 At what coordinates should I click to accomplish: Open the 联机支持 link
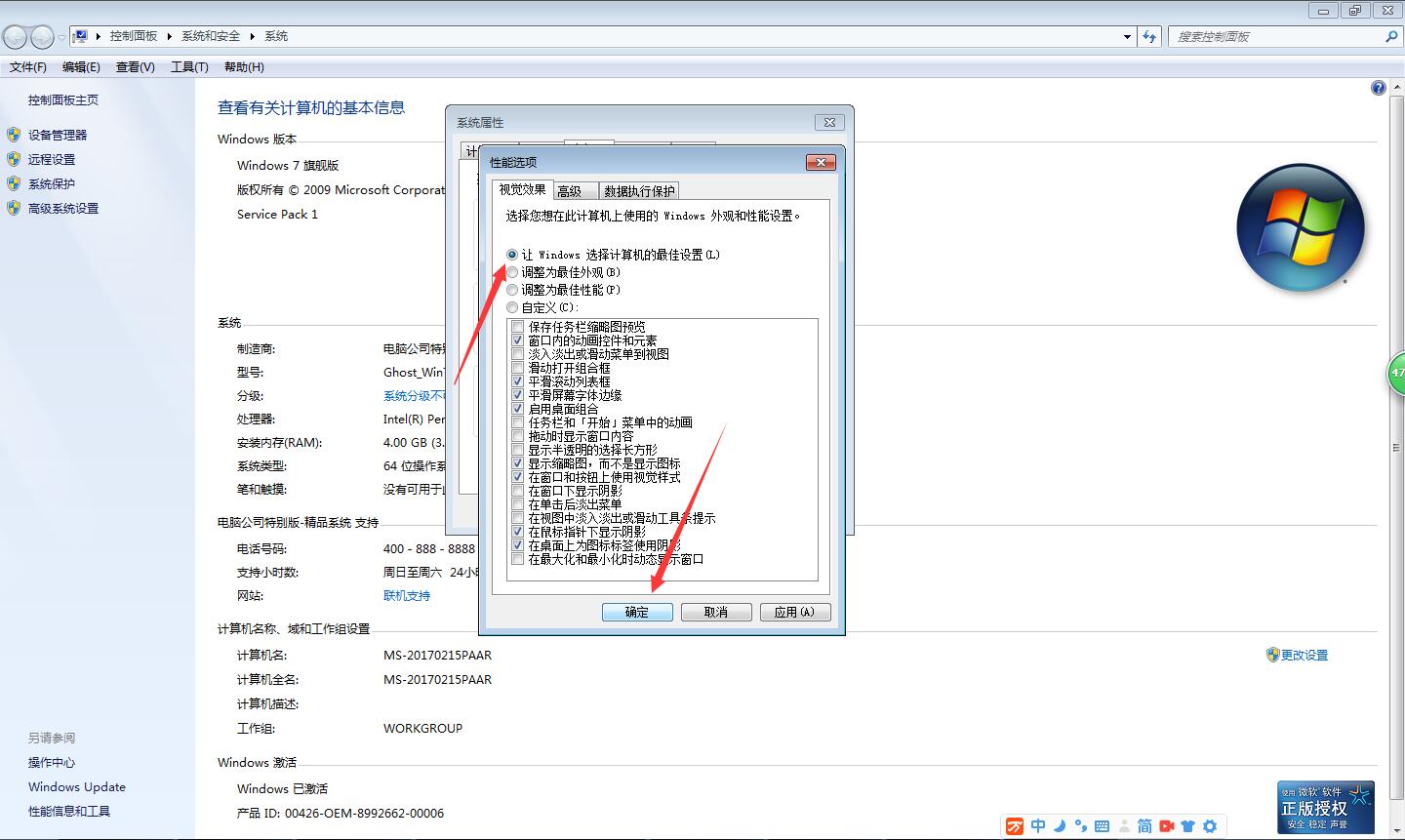tap(407, 596)
